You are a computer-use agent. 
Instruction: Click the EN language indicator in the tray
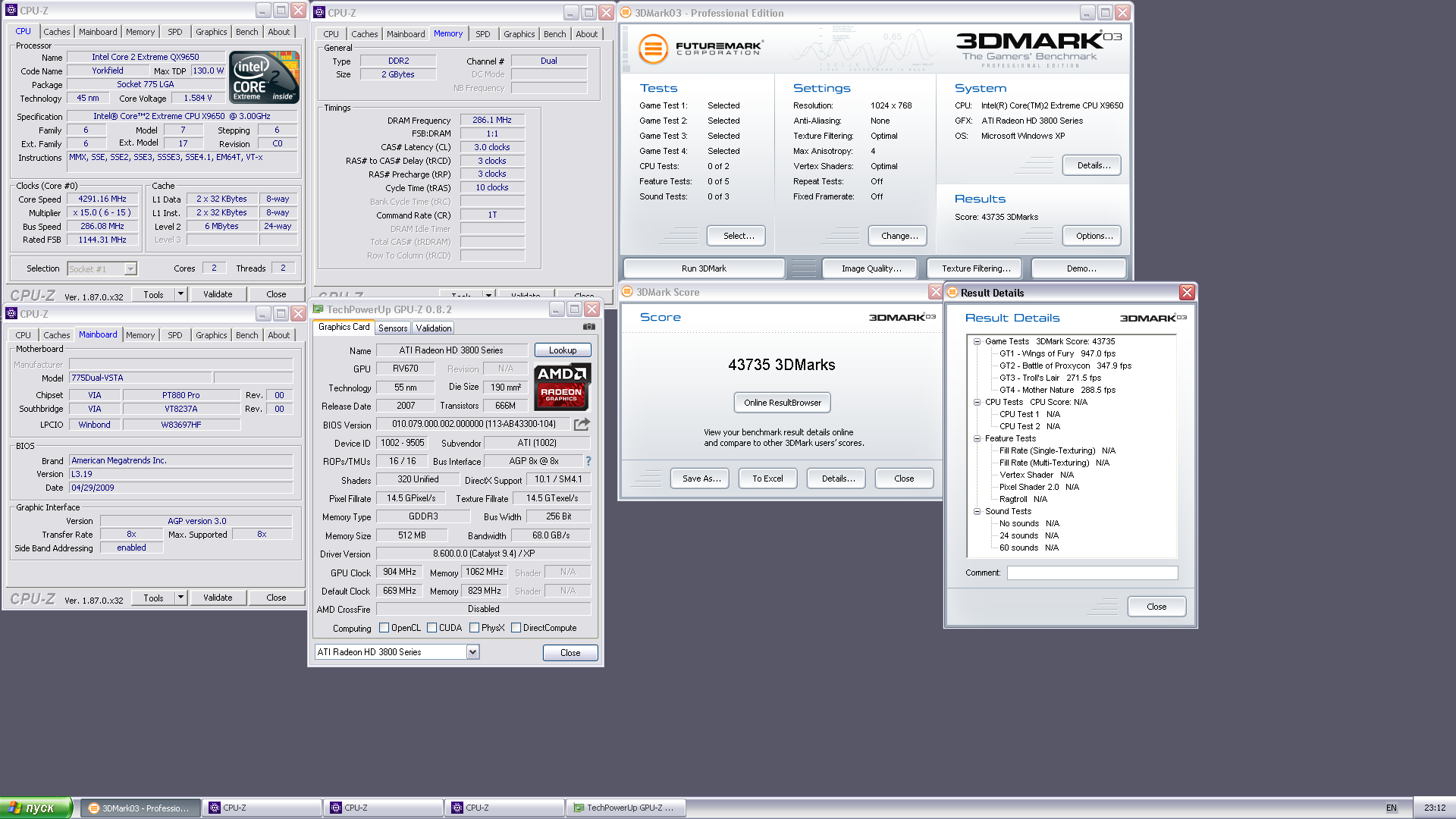click(x=1392, y=808)
